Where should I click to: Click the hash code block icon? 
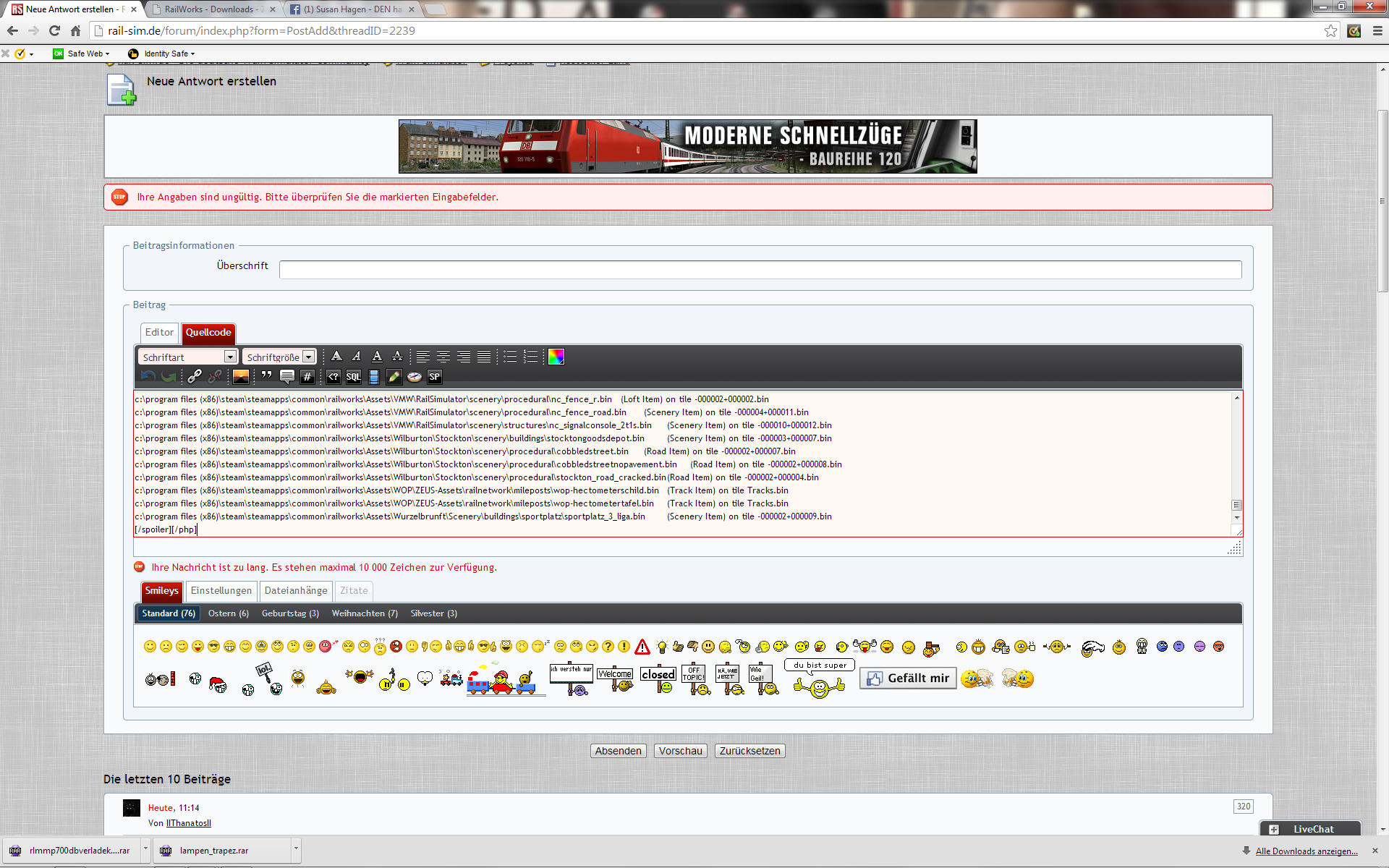tap(307, 376)
